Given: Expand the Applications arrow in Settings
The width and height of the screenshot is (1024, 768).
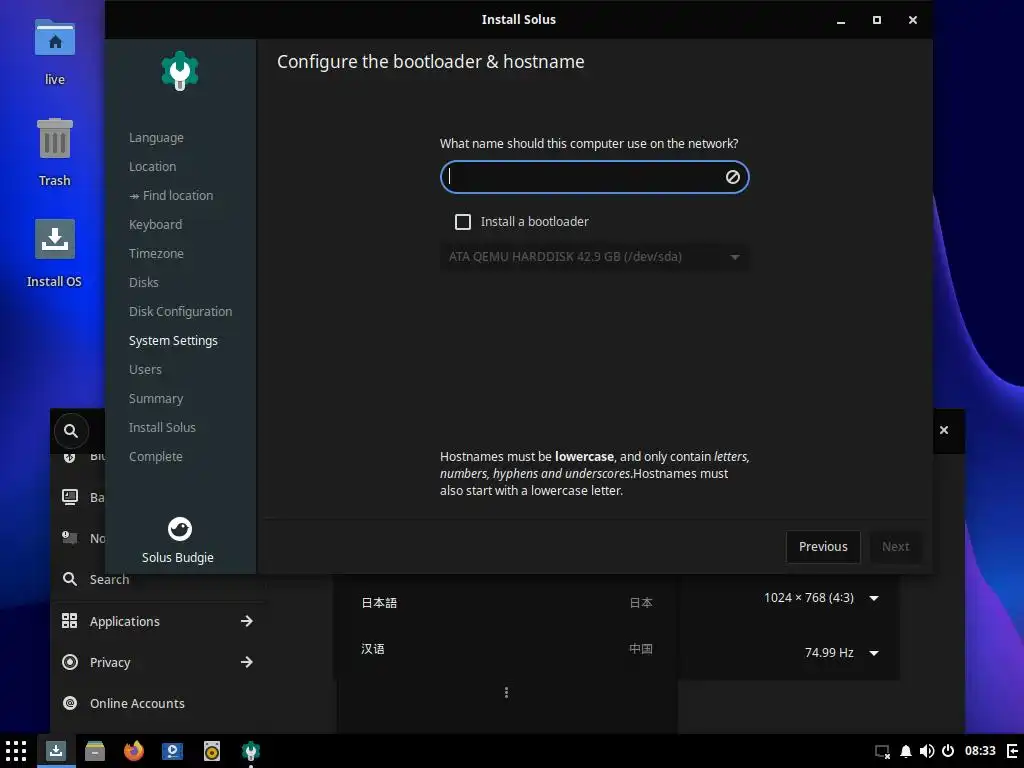Looking at the screenshot, I should 246,621.
